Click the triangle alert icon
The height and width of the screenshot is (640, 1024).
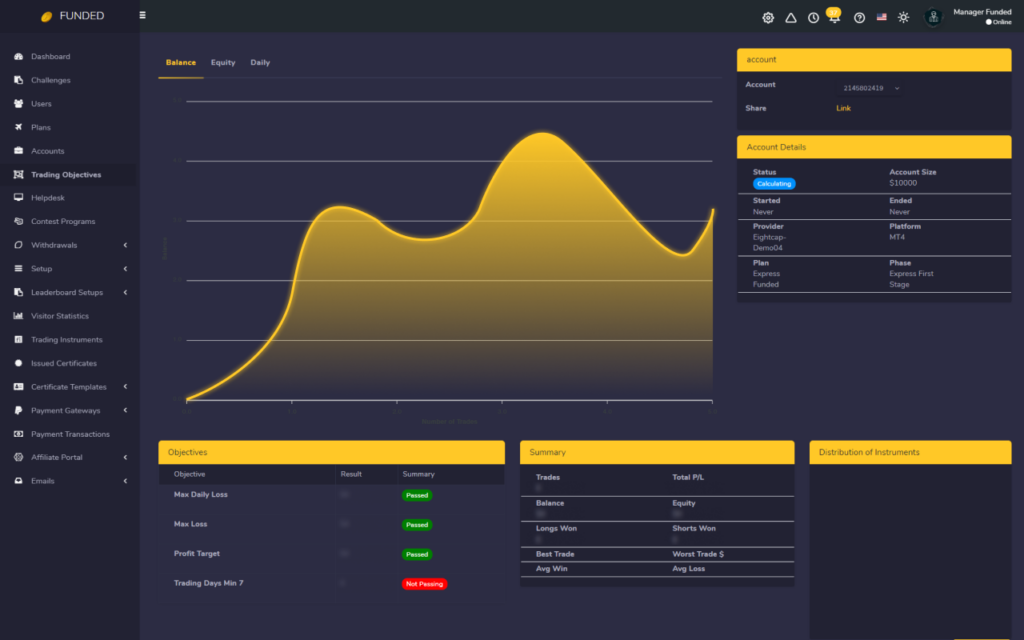click(x=791, y=18)
